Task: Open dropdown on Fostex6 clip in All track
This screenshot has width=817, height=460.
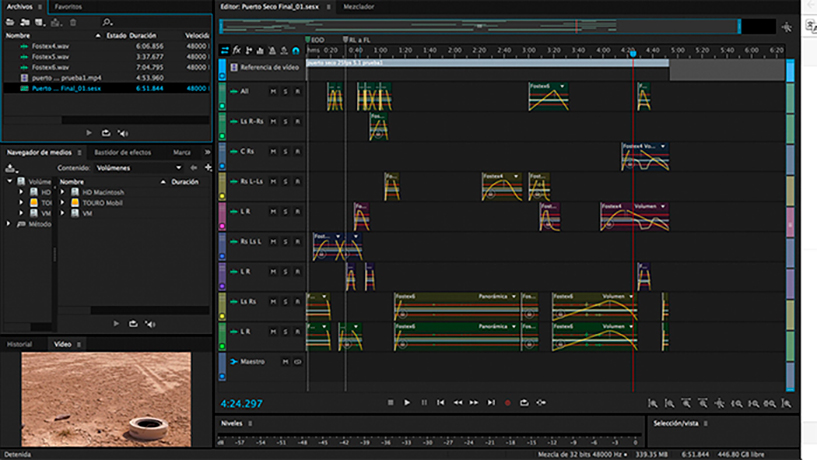Action: click(x=562, y=86)
